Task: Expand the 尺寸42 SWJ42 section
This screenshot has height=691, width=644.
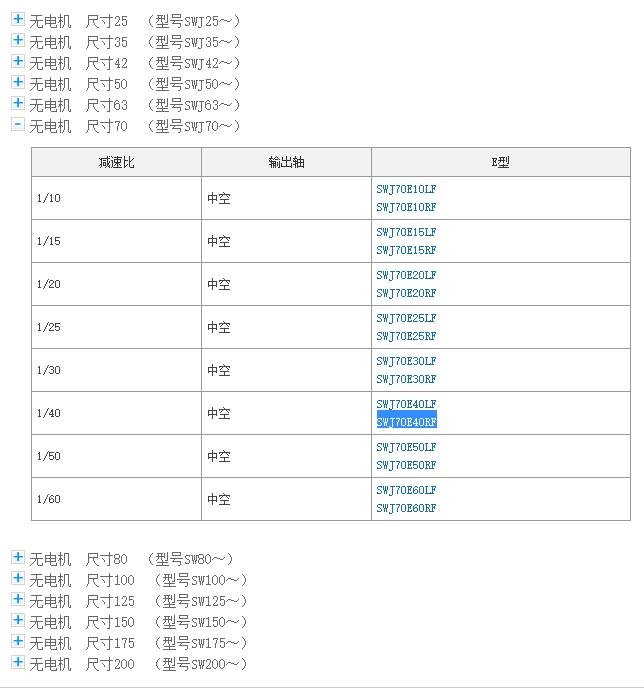Action: tap(17, 61)
